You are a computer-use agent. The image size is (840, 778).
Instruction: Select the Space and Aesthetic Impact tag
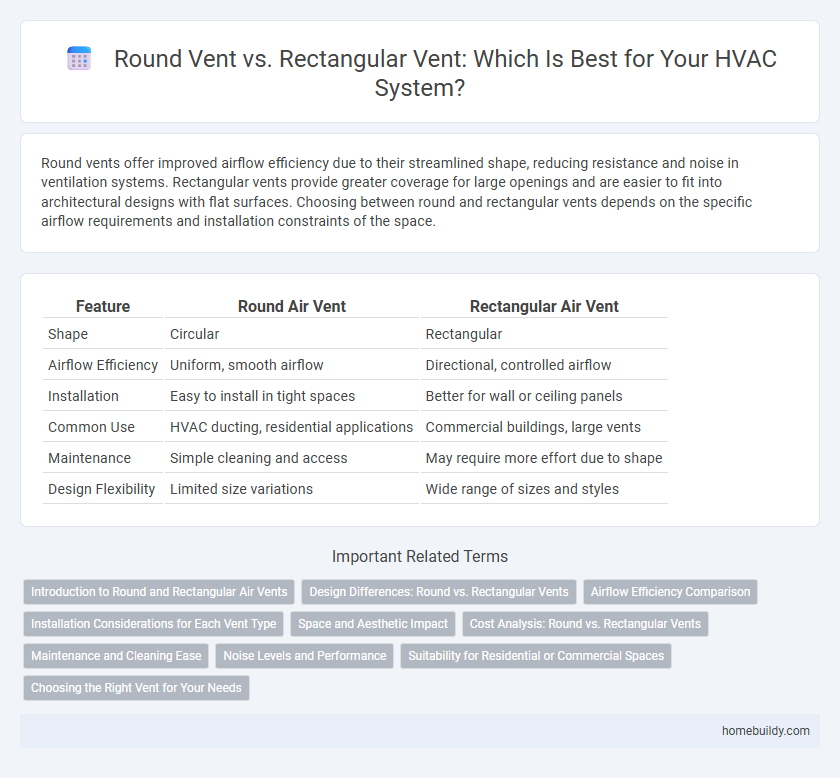[373, 624]
